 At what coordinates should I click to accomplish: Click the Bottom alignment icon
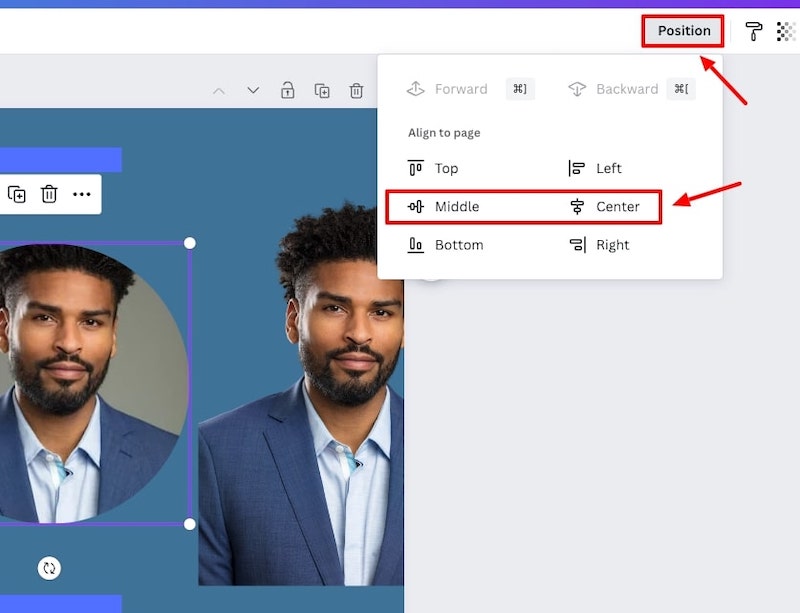416,245
